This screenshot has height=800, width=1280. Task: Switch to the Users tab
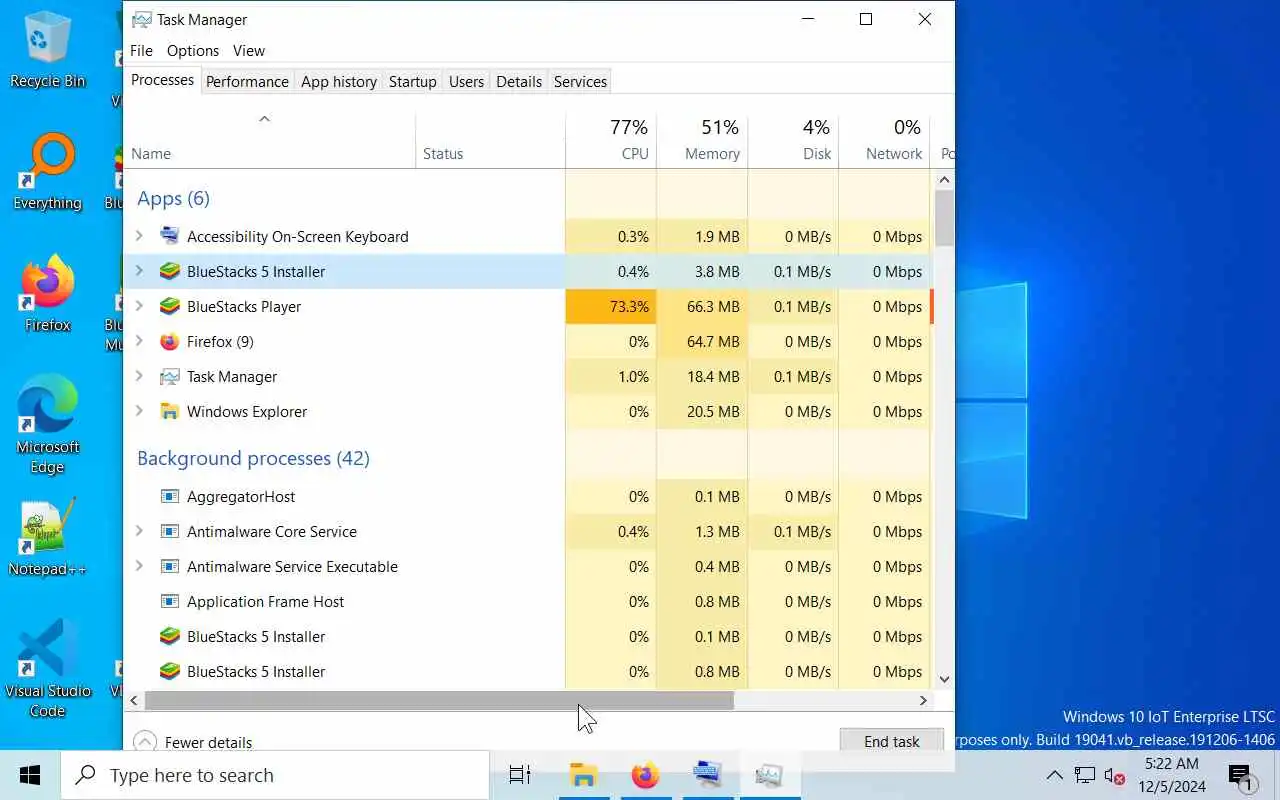tap(466, 82)
